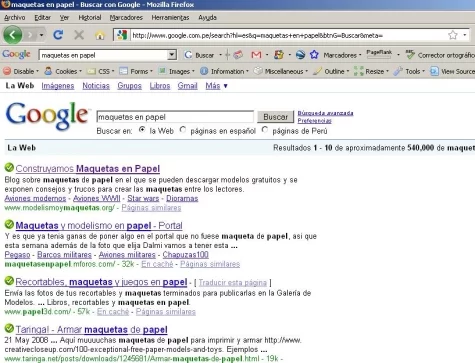Open the Outline developer menu

point(331,71)
